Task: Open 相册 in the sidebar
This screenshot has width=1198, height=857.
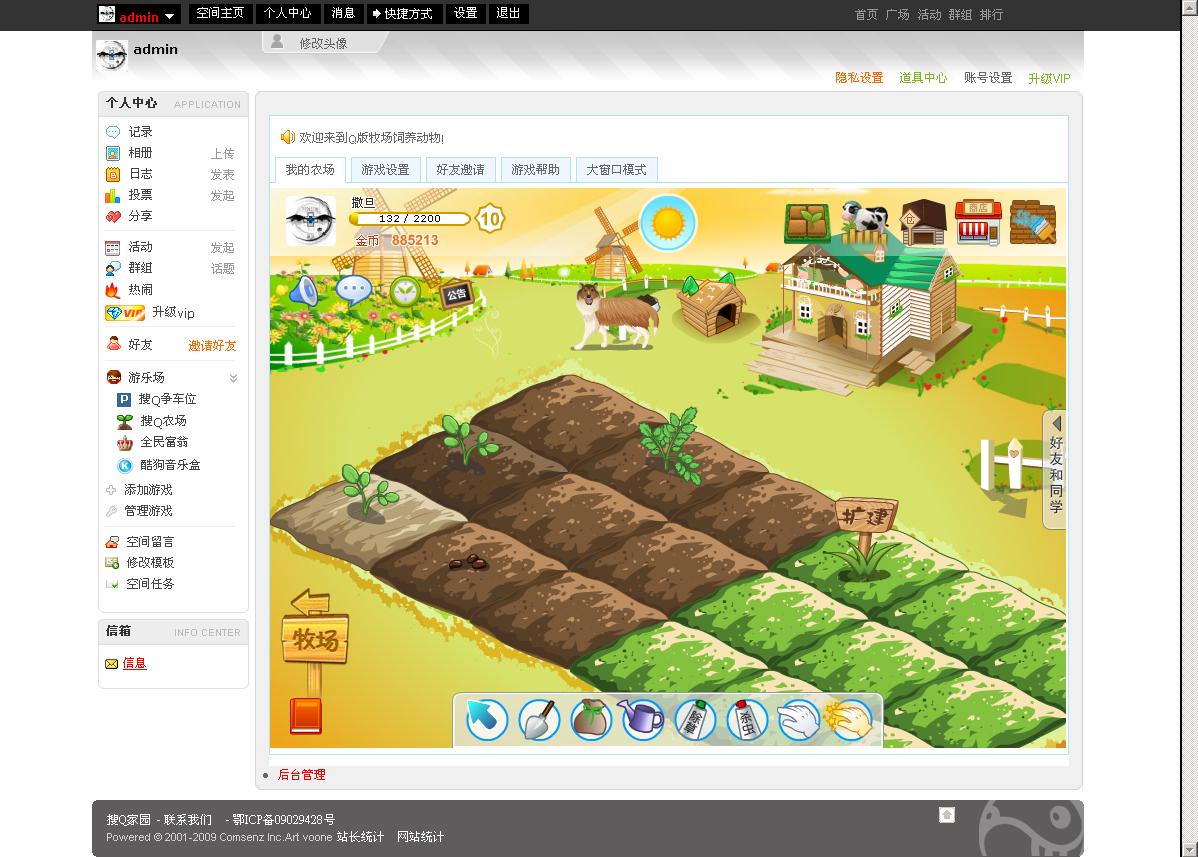Action: [140, 153]
